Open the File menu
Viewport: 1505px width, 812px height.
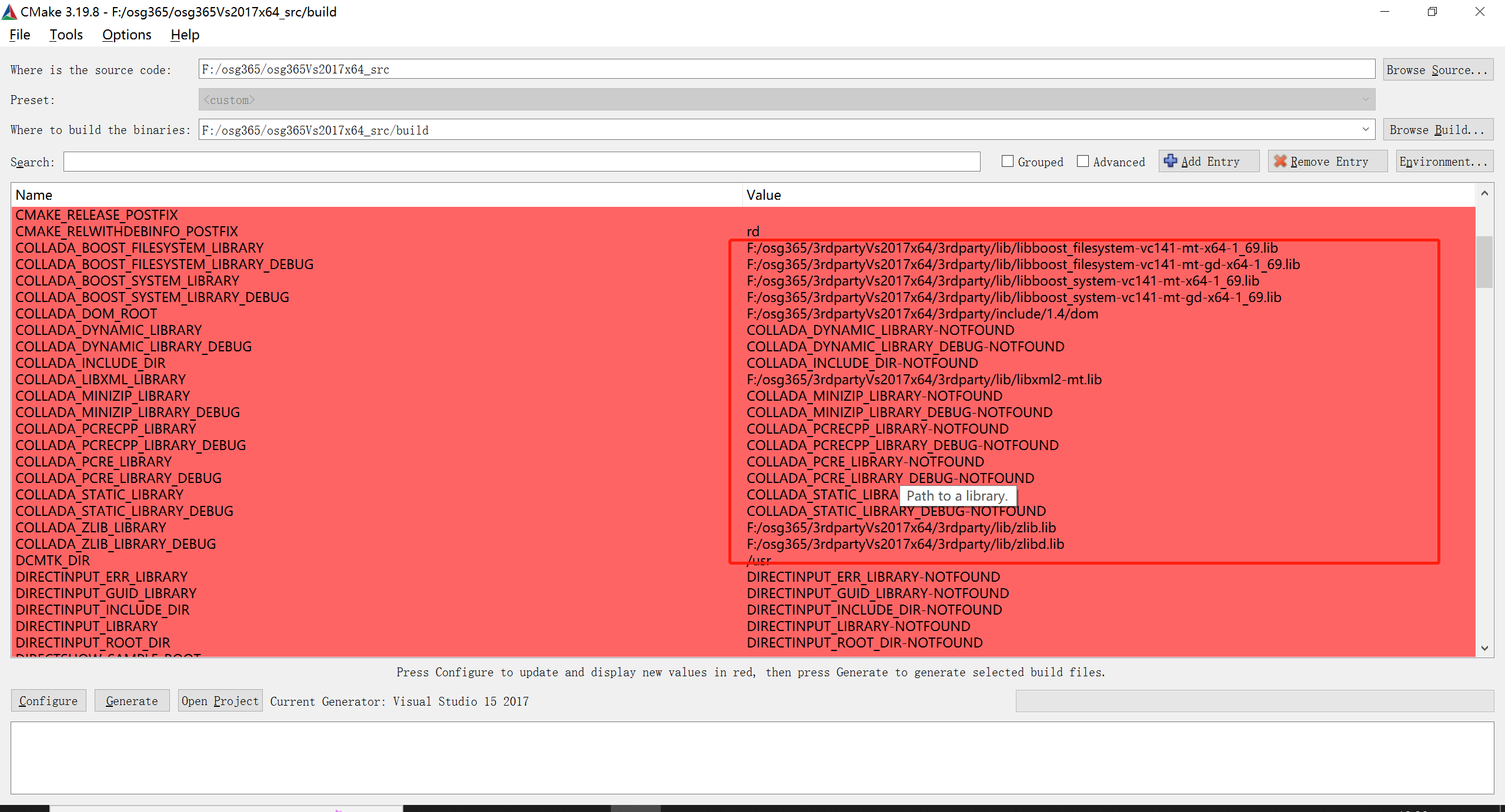click(19, 35)
